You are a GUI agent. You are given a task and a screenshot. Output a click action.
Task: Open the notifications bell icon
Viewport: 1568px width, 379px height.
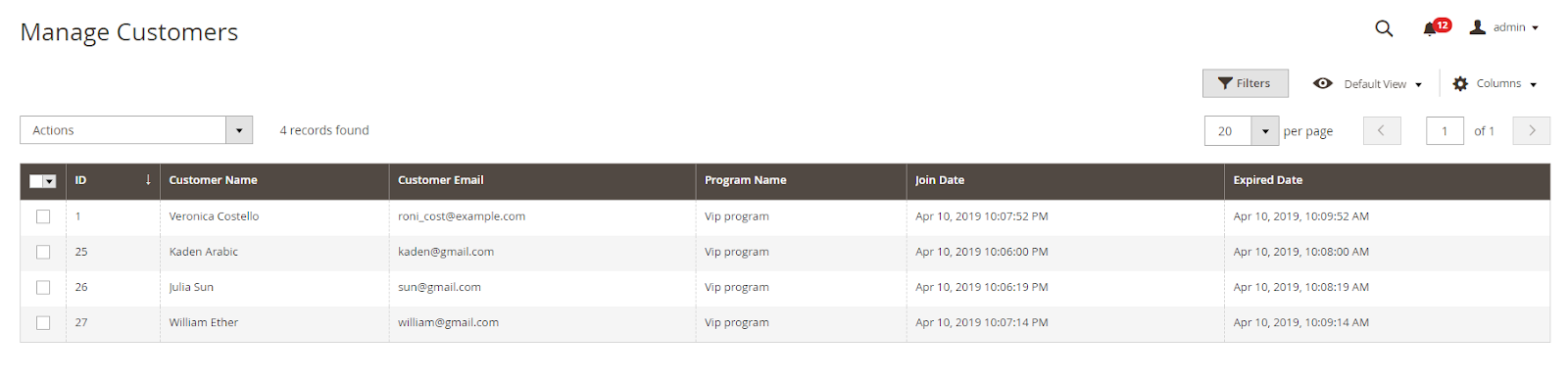(1430, 28)
